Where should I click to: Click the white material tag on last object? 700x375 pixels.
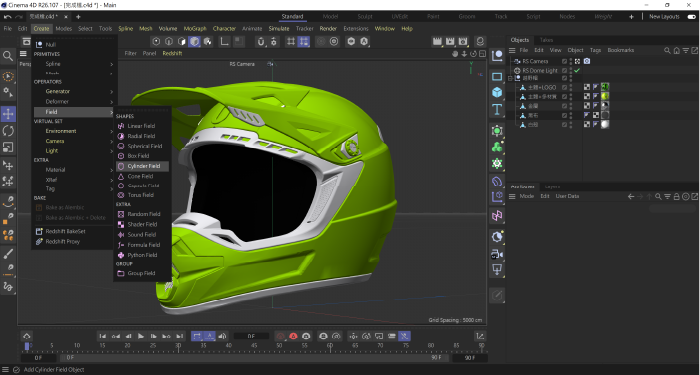605,125
